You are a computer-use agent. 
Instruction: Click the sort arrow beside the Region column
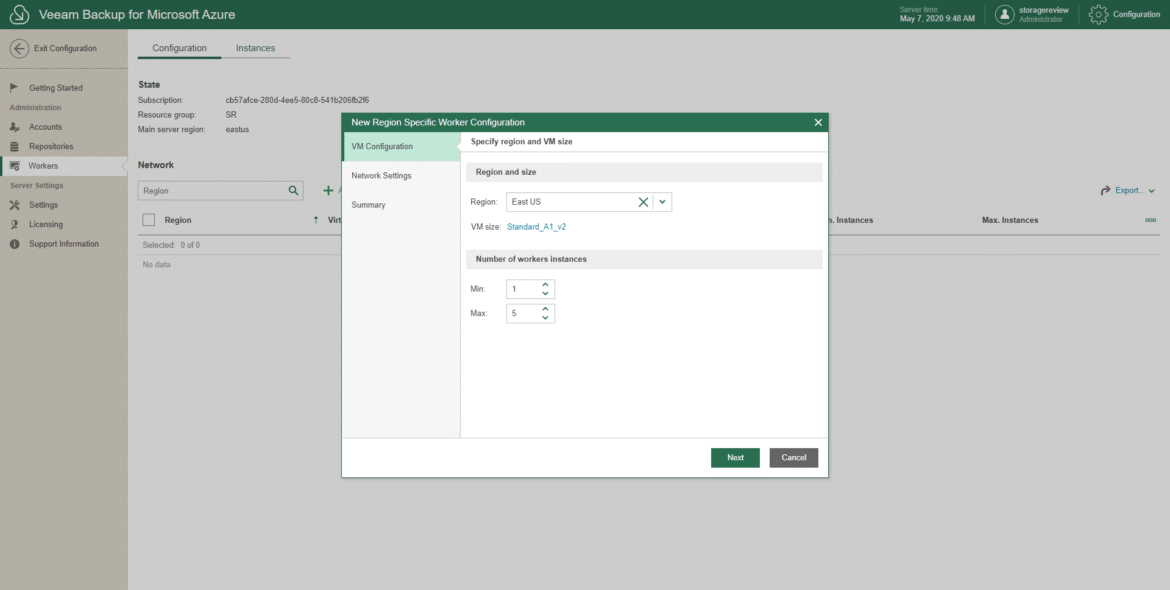316,220
